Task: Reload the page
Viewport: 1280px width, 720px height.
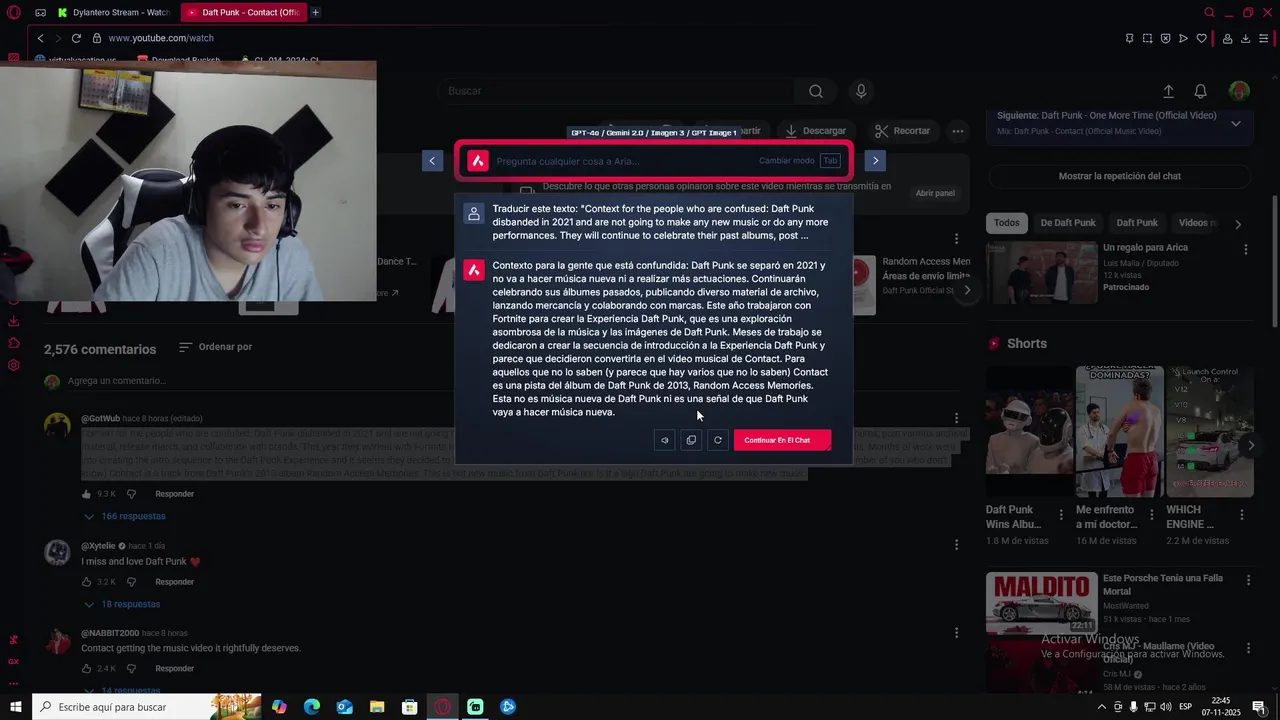Action: 76,38
